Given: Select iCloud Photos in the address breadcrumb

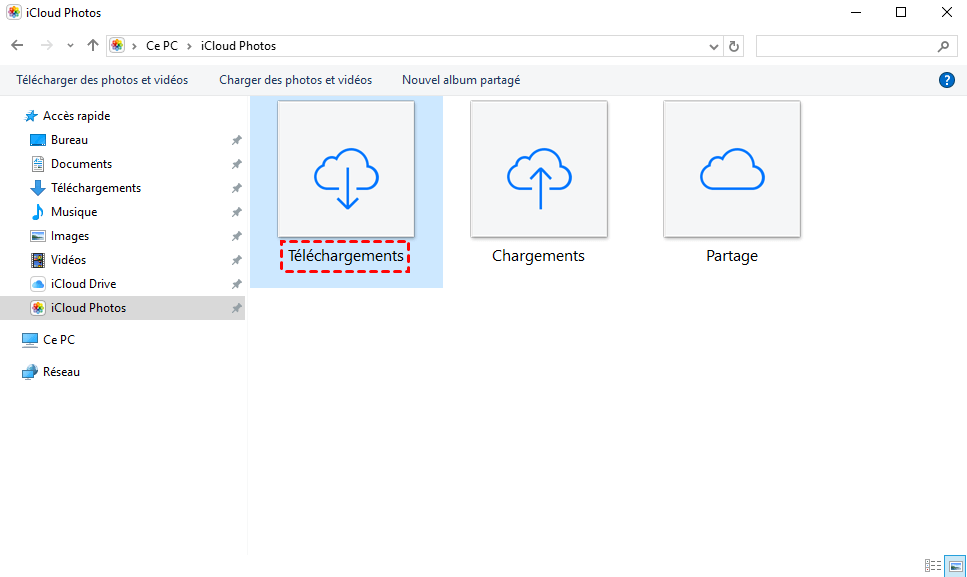Looking at the screenshot, I should click(x=239, y=46).
